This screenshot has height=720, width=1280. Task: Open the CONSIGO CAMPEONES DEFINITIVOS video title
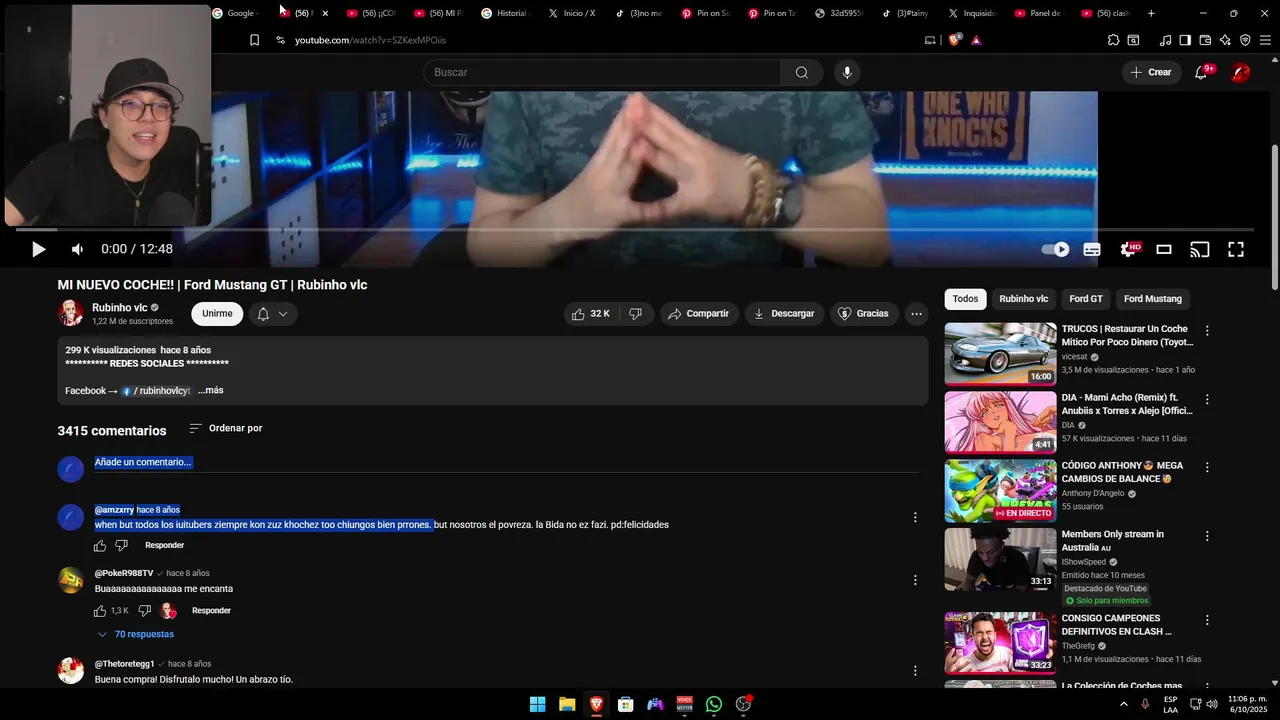[x=1116, y=625]
